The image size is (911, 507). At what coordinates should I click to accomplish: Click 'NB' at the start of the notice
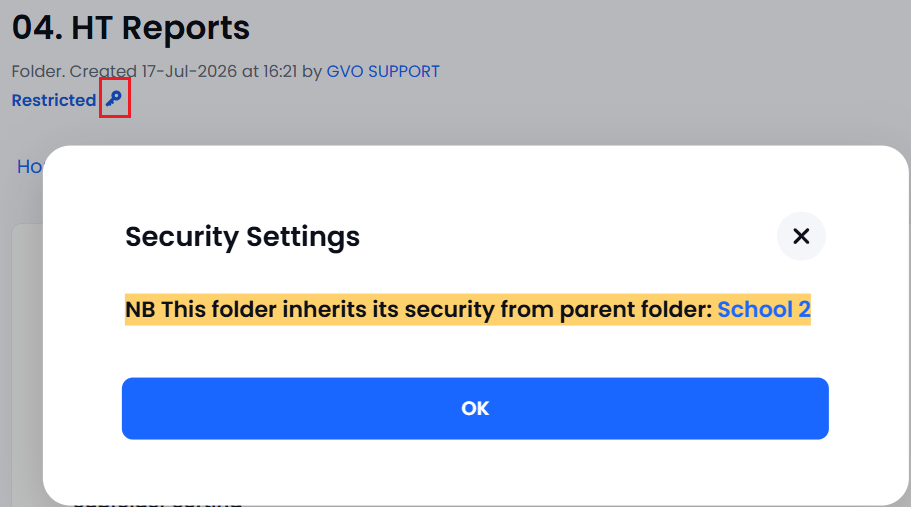coord(140,310)
